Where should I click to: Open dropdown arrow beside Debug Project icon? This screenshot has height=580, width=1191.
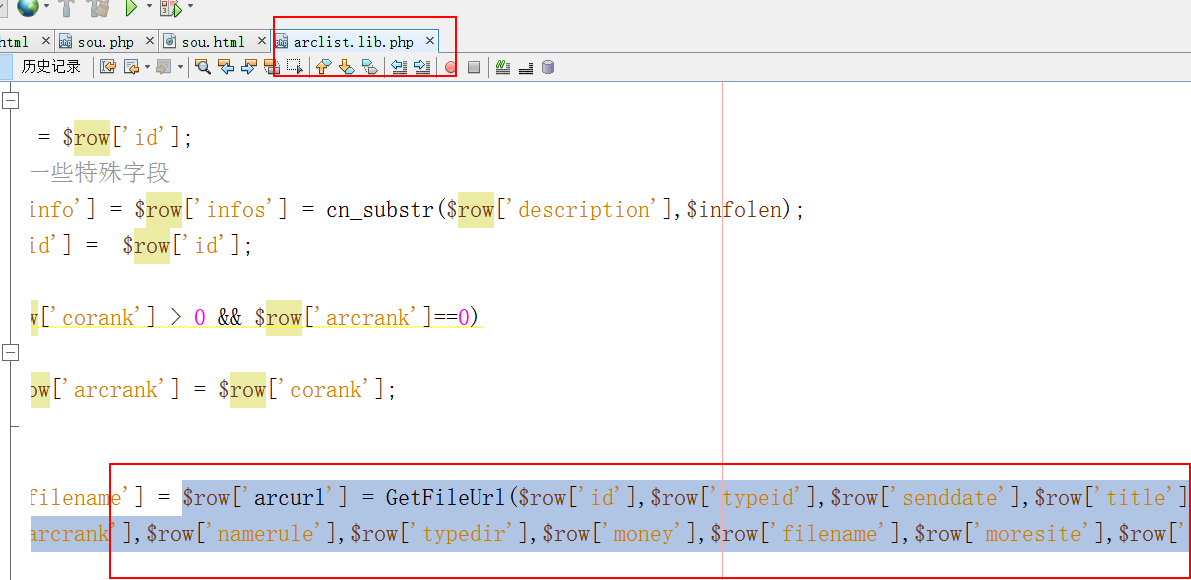pos(190,7)
